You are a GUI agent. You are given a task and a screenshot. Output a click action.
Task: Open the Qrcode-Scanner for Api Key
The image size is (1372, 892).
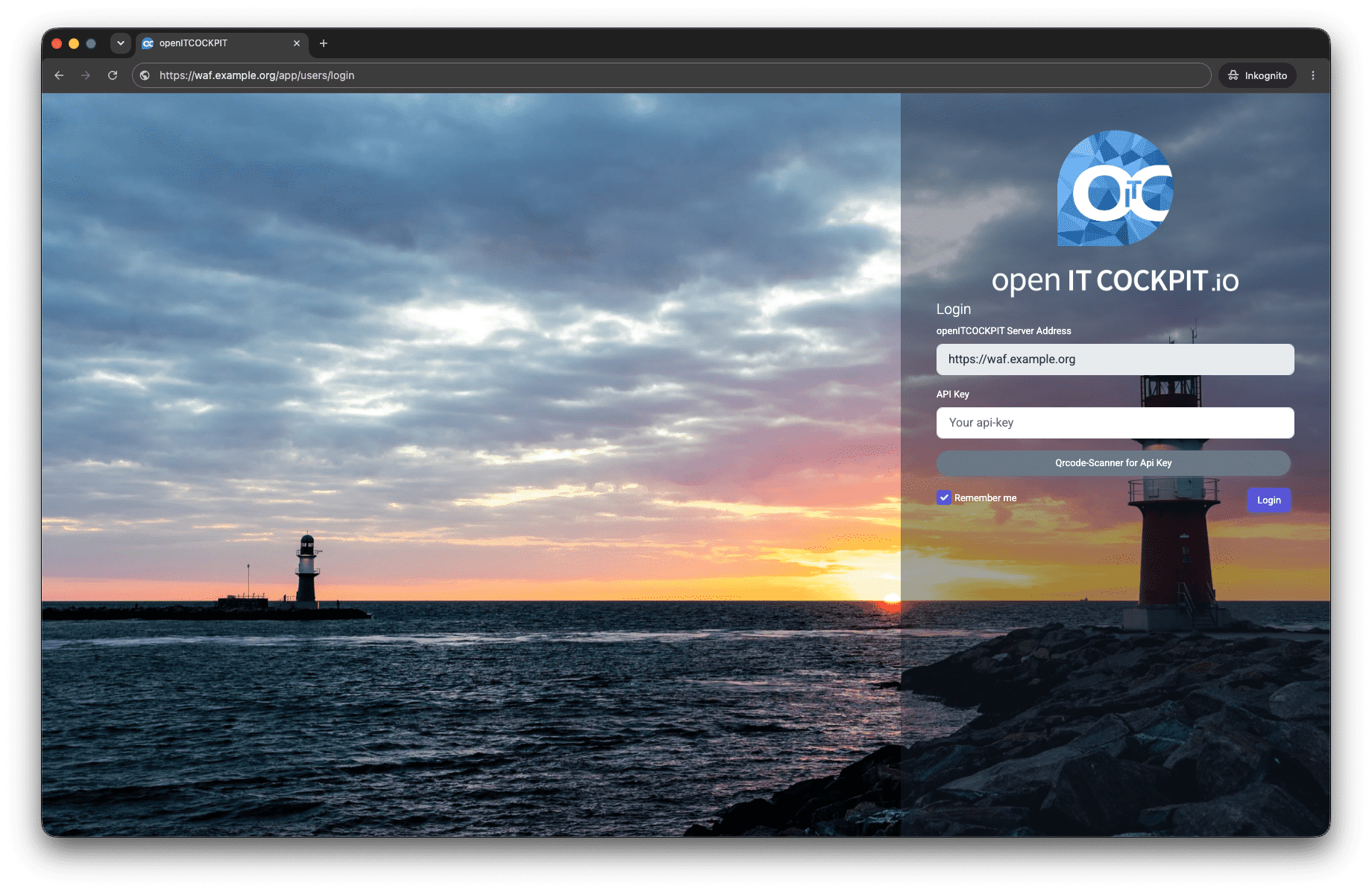[x=1113, y=463]
